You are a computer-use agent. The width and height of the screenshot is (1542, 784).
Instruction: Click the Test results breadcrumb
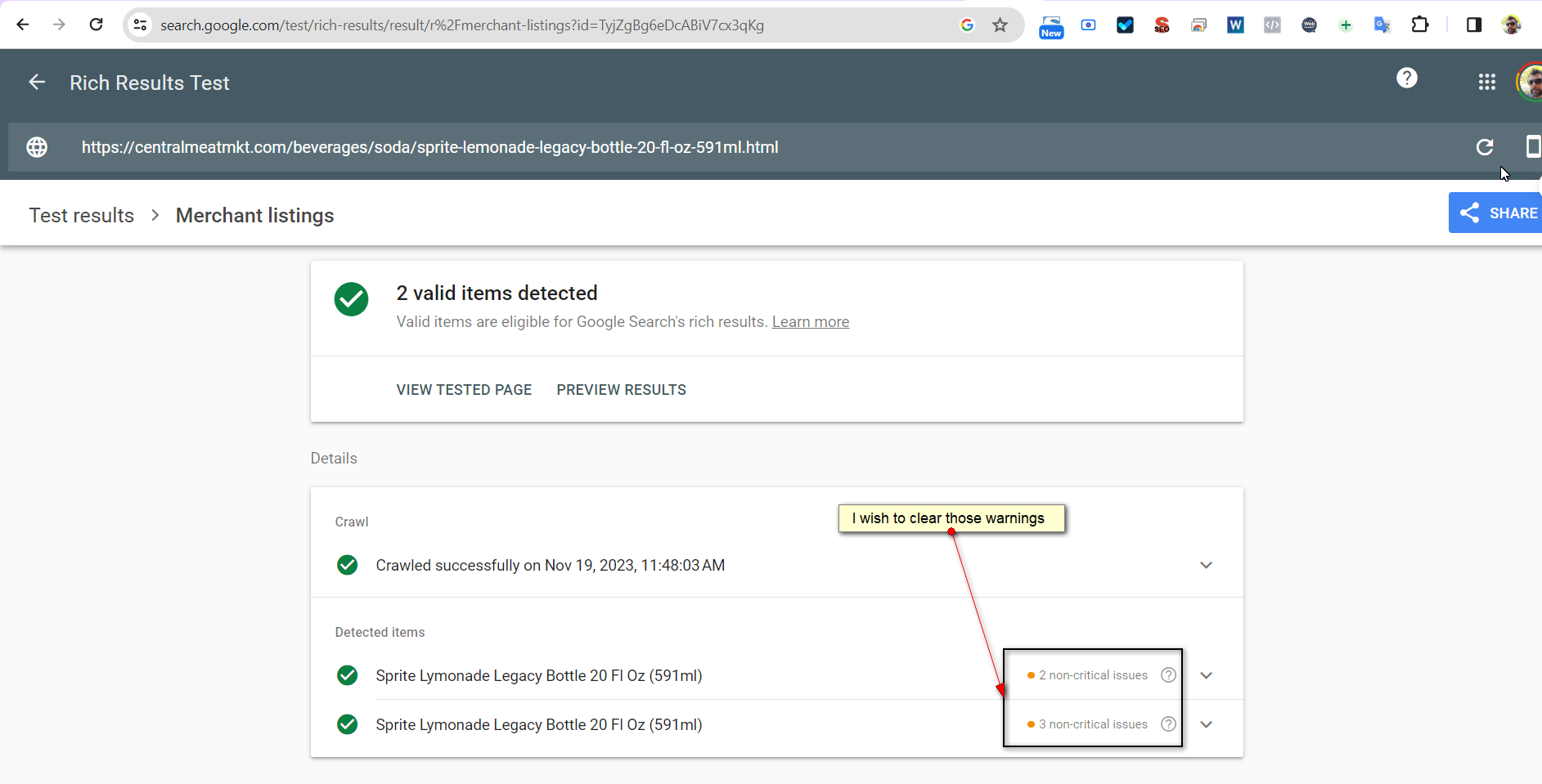click(x=82, y=215)
